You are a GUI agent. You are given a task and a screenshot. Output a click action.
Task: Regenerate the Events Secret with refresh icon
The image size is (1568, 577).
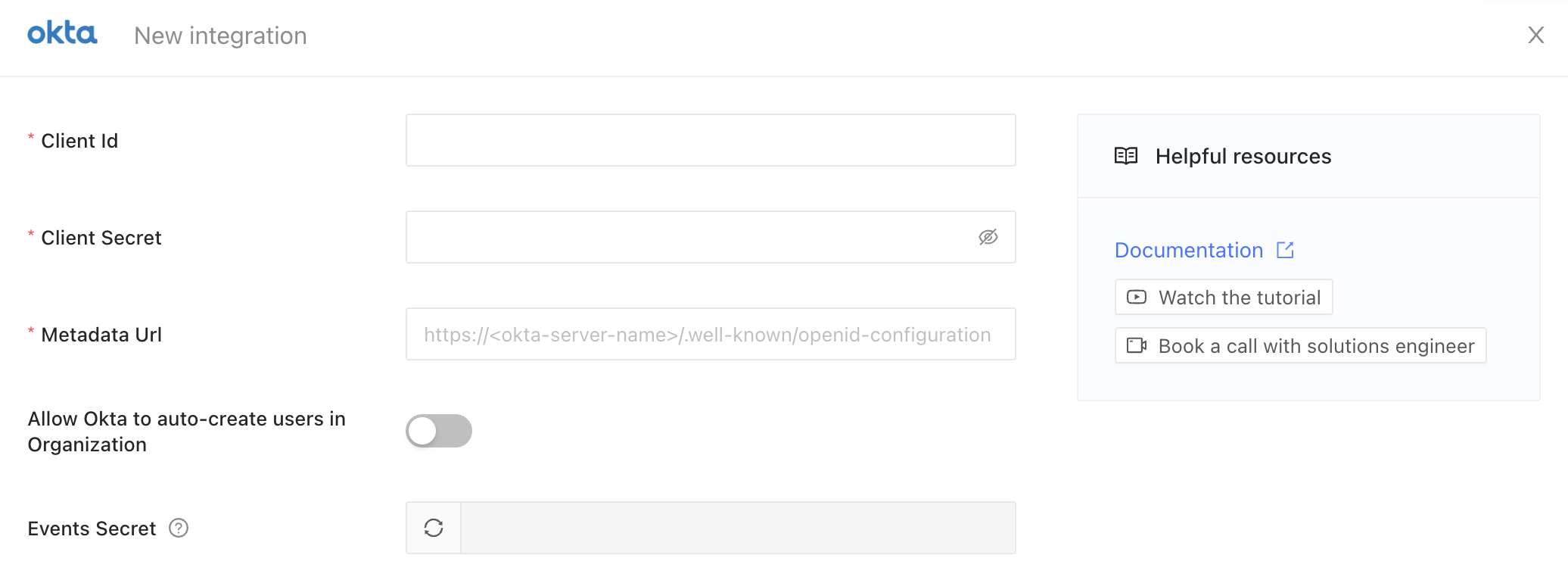coord(434,528)
